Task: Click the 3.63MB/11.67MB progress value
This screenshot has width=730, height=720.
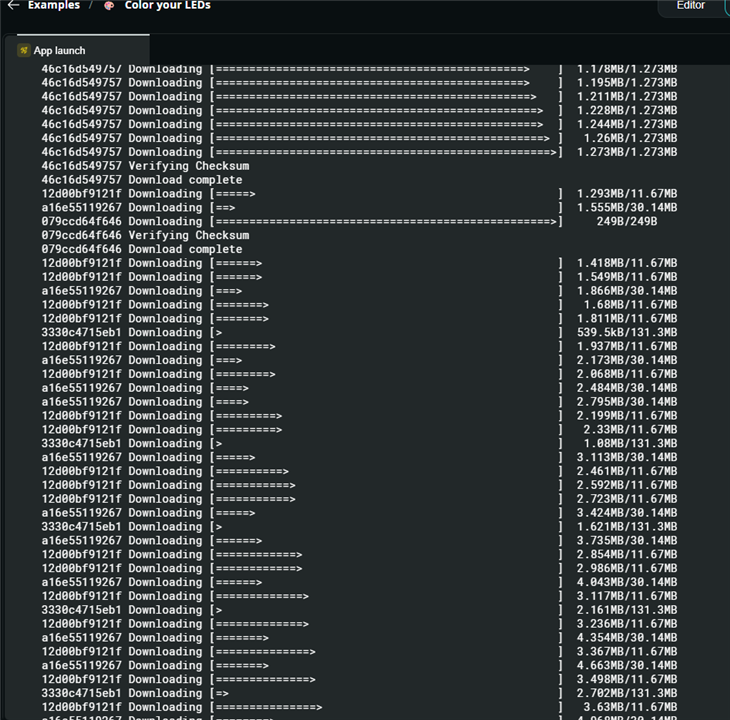Action: (x=630, y=707)
